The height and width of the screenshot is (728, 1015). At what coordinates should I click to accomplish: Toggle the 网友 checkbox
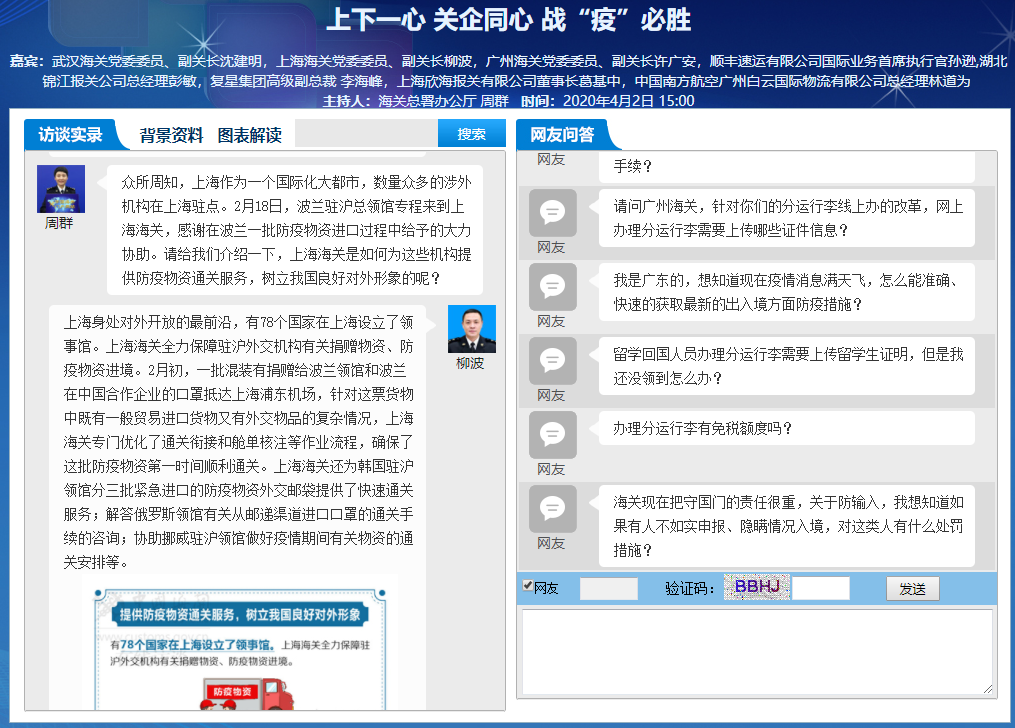pos(528,586)
